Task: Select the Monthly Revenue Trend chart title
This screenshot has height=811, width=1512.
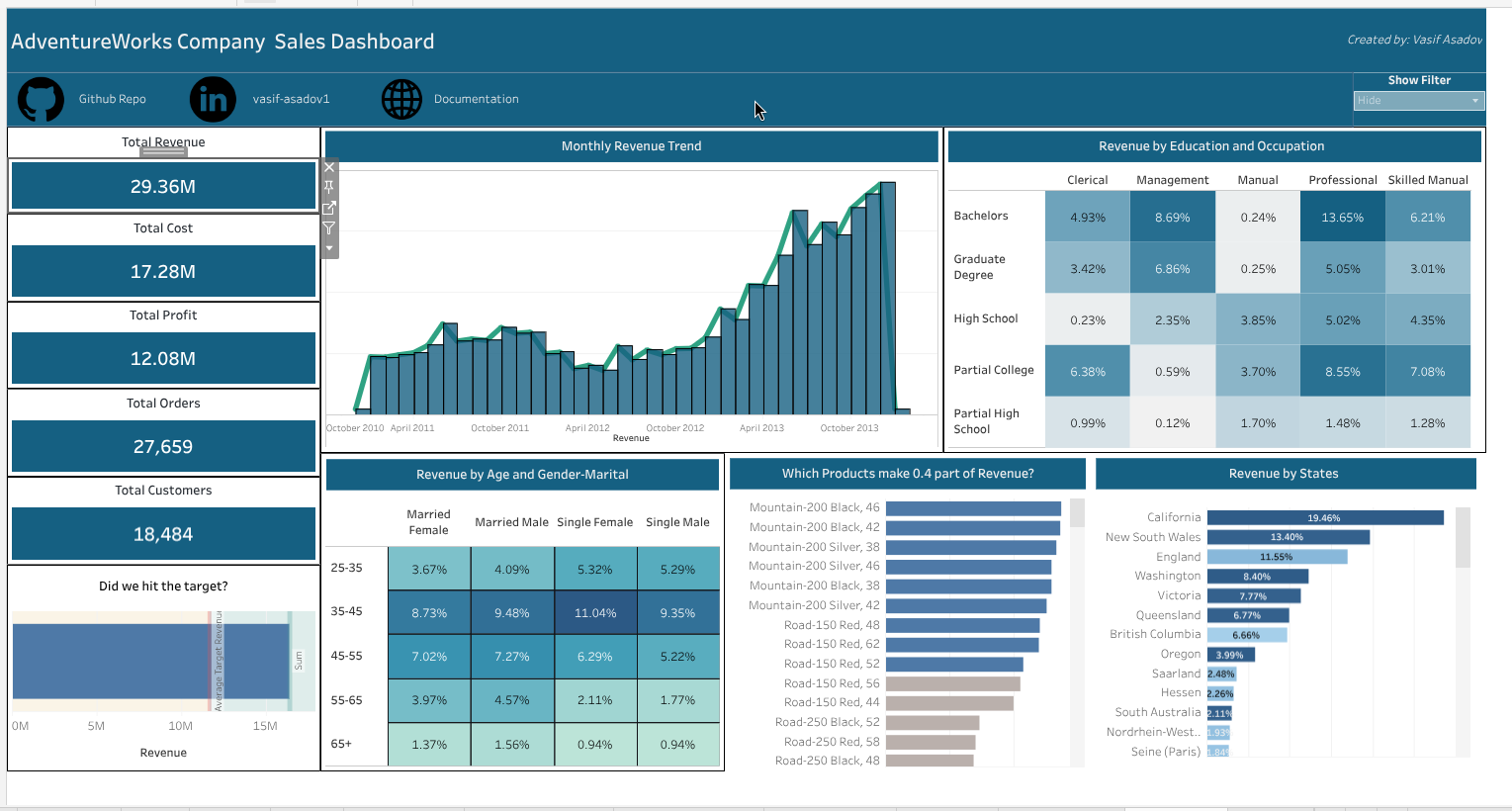Action: click(x=631, y=146)
